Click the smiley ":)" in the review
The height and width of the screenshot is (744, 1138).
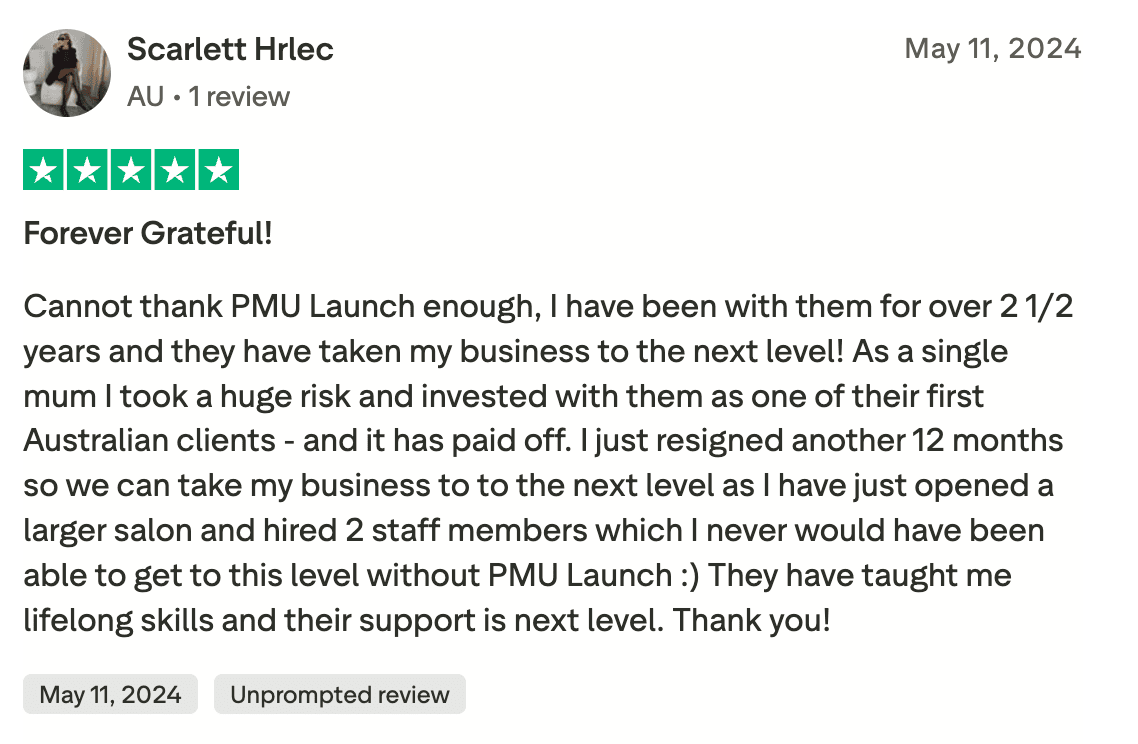690,575
